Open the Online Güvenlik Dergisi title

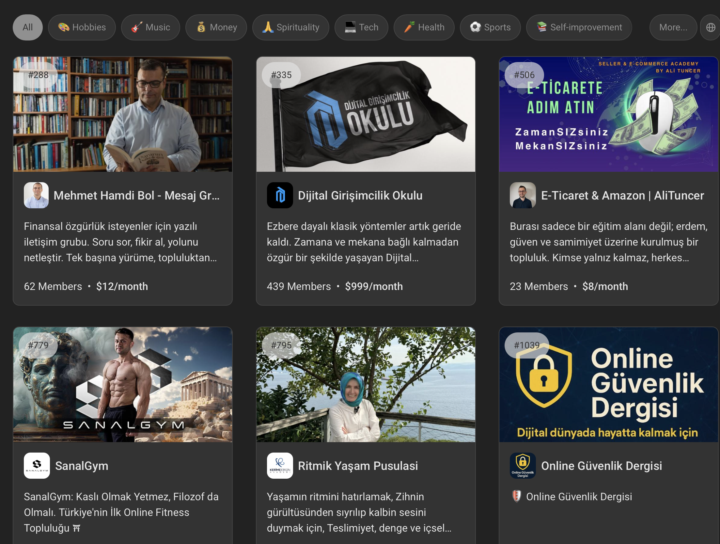click(x=602, y=466)
